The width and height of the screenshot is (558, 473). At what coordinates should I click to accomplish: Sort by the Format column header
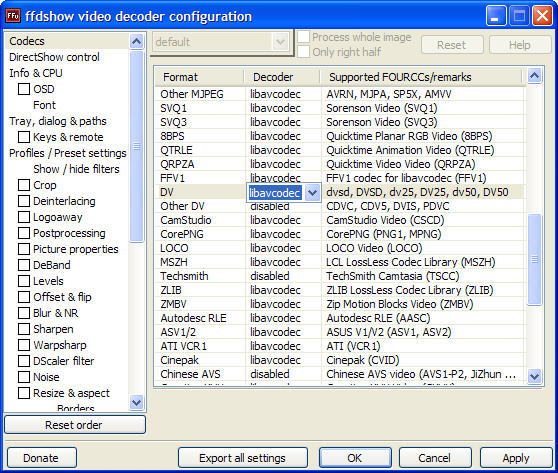(200, 77)
